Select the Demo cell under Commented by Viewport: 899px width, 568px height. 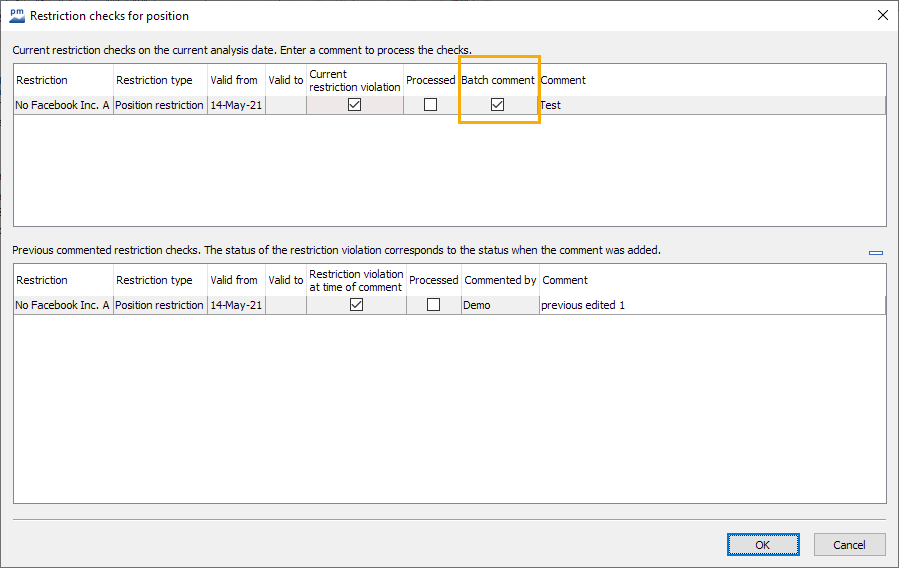(500, 305)
